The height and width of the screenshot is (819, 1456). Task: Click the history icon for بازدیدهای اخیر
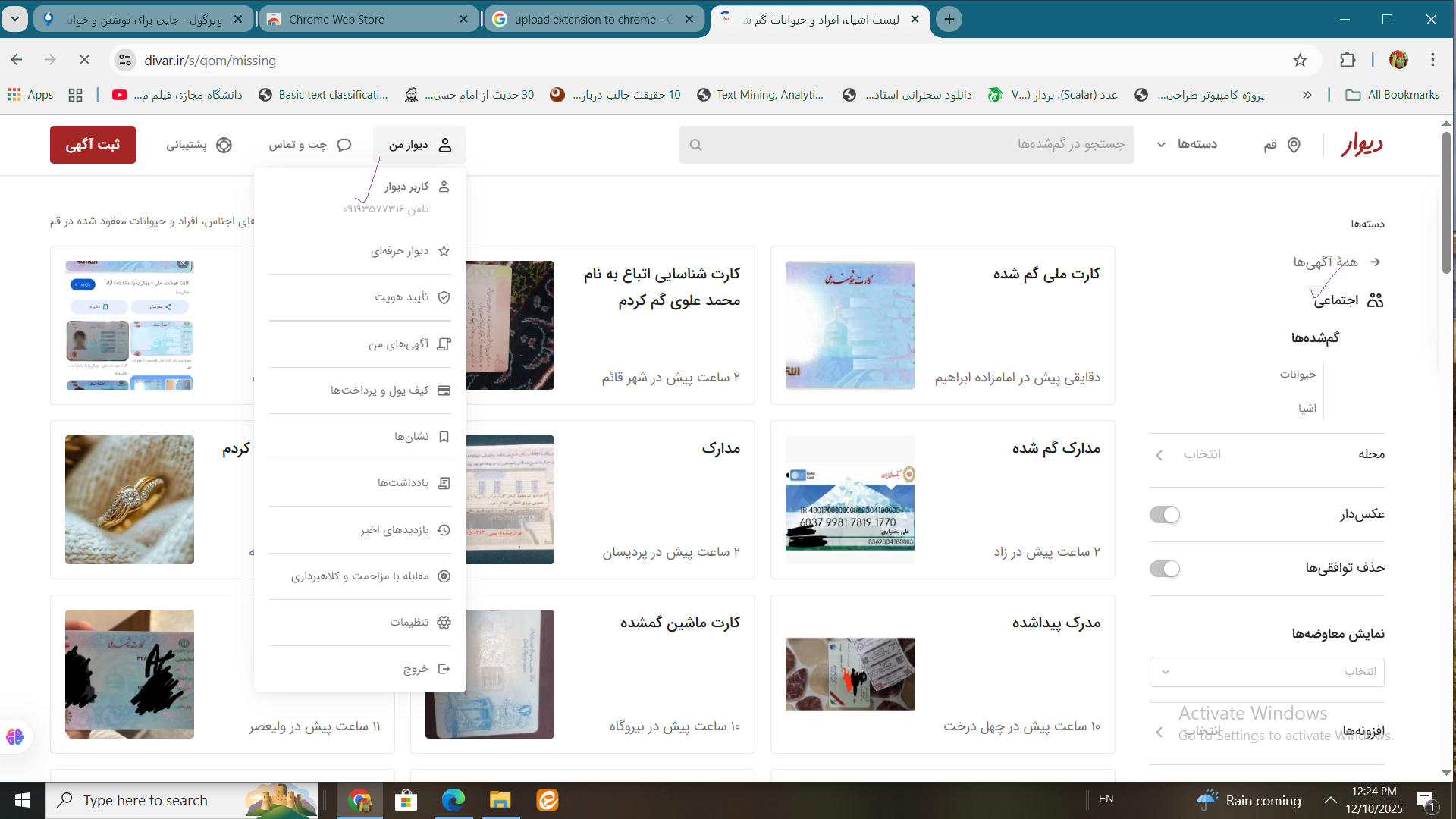[x=444, y=530]
